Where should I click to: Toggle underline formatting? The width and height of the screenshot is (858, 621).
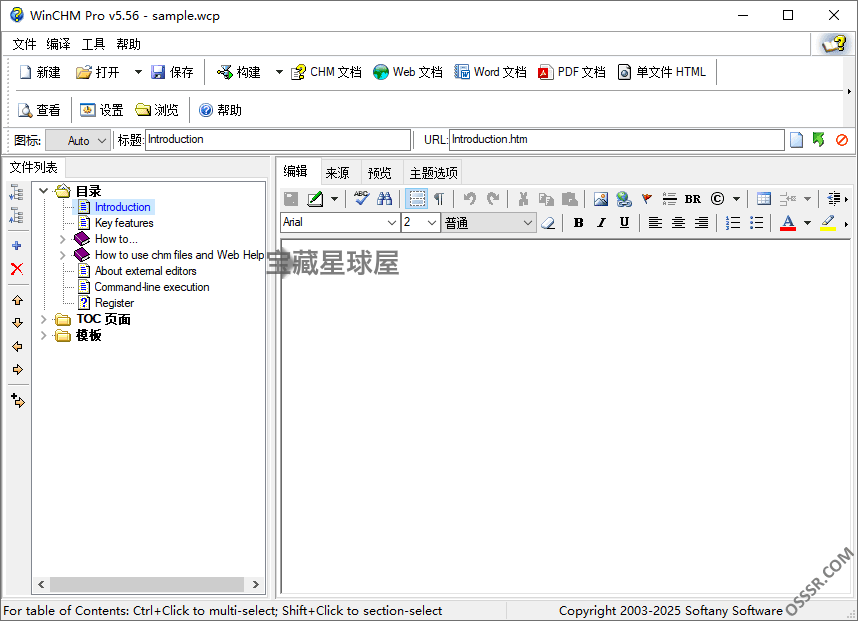pyautogui.click(x=624, y=223)
